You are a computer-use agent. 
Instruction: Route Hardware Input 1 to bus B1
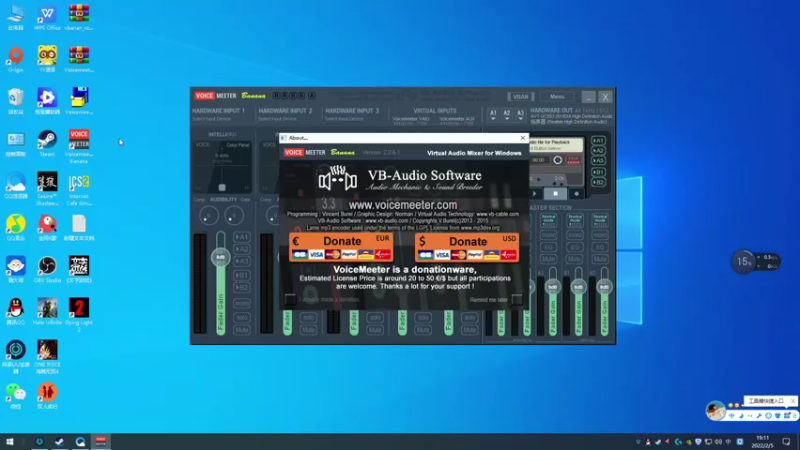point(242,276)
